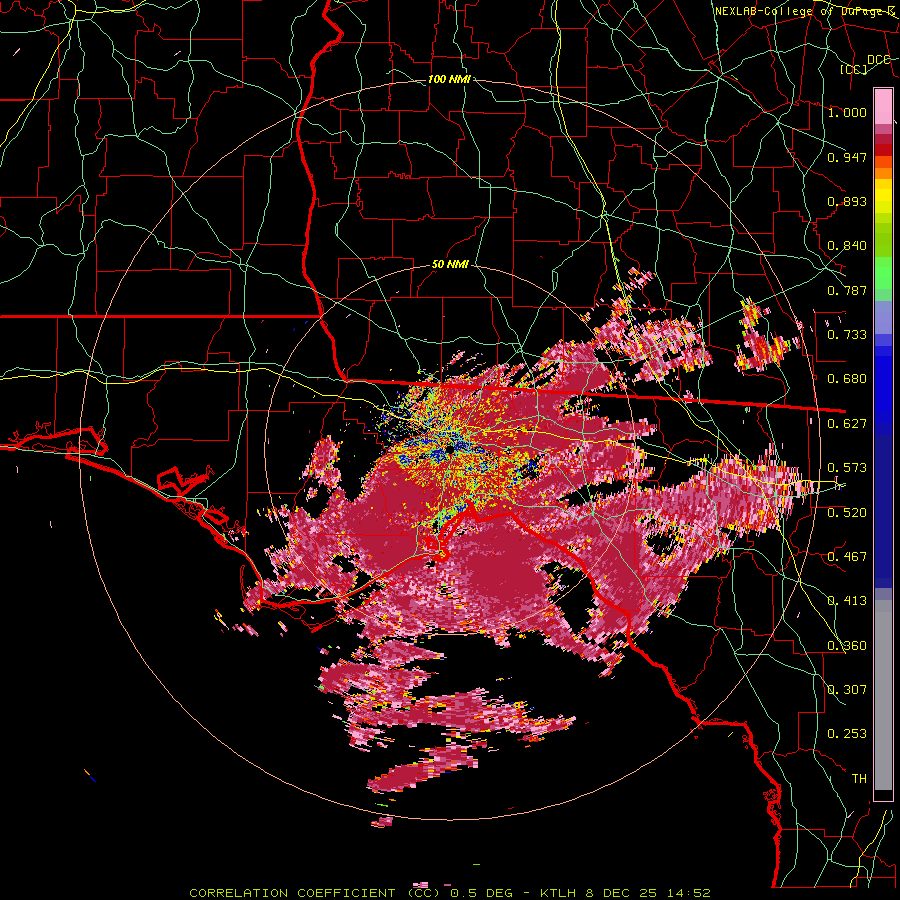Click the "0.467" scale value
The image size is (900, 900).
pos(847,557)
